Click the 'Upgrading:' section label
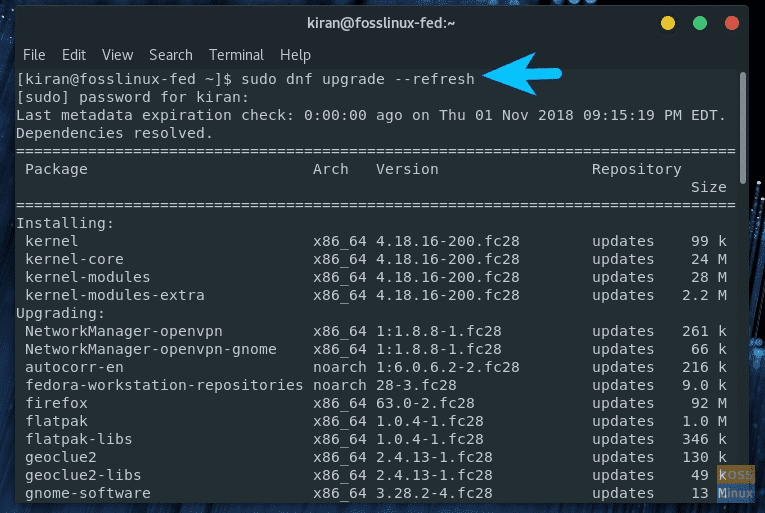Screen dimensions: 765x513 click(x=60, y=313)
